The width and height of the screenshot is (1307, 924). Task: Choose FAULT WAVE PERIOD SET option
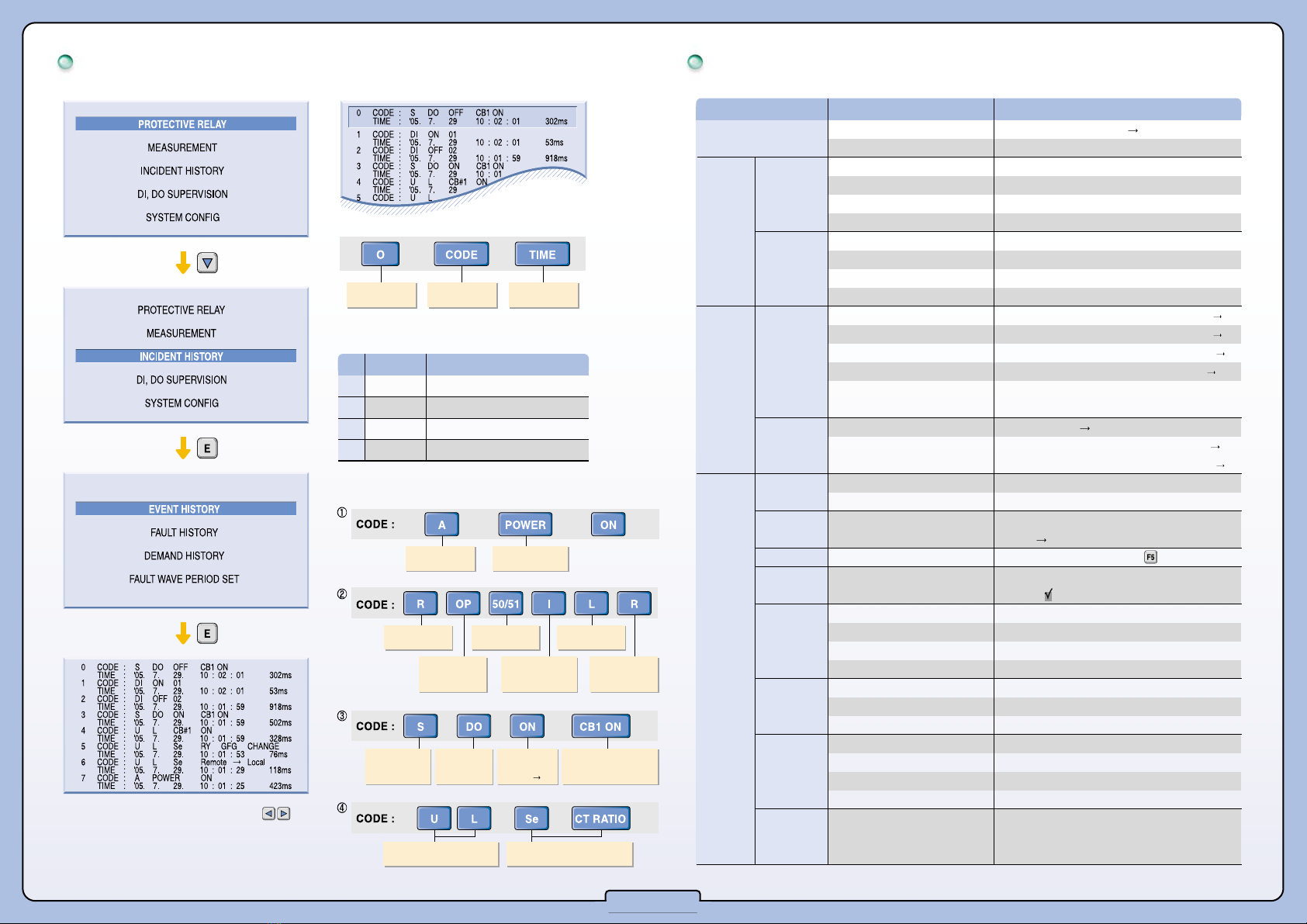coord(185,579)
